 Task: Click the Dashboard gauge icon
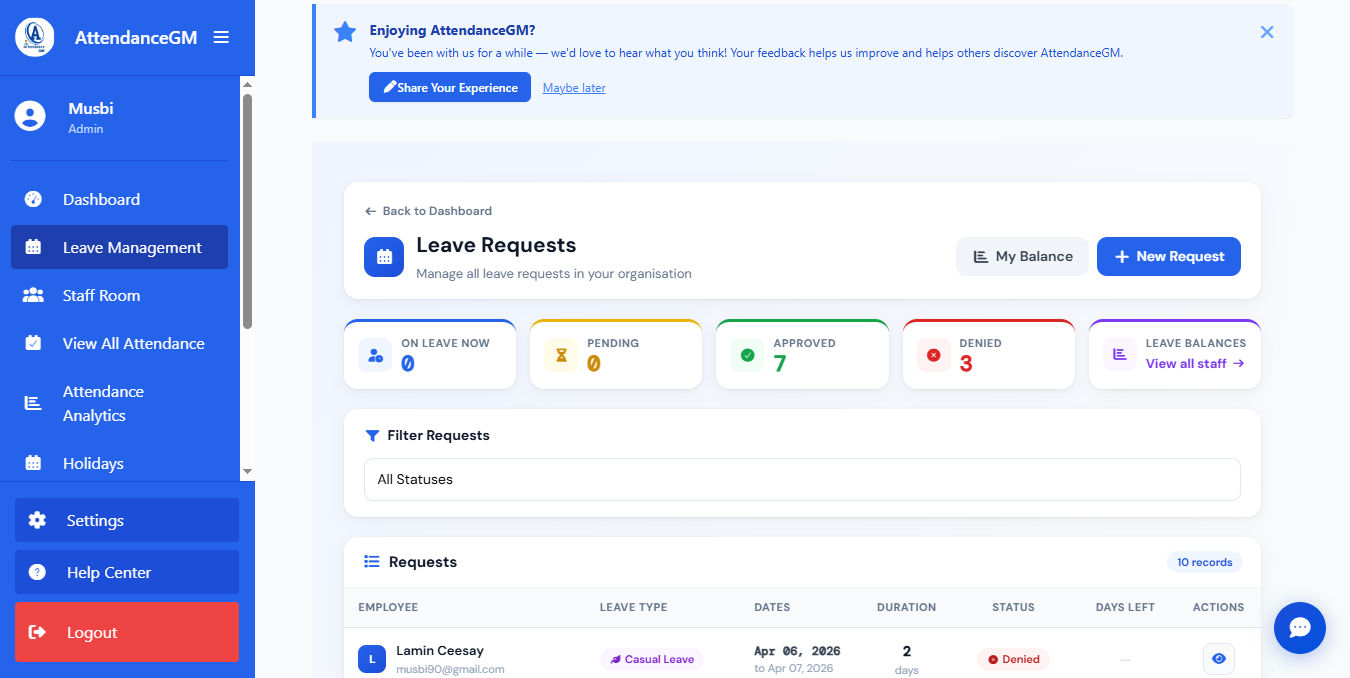coord(33,199)
